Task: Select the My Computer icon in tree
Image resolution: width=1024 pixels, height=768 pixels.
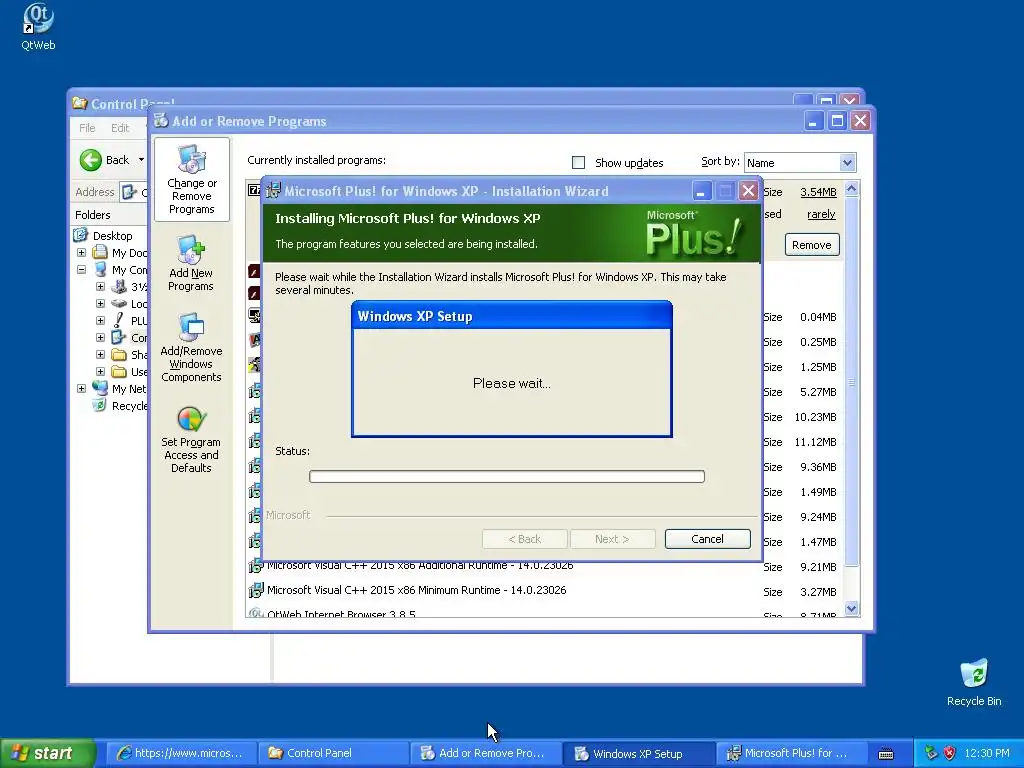Action: coord(100,269)
